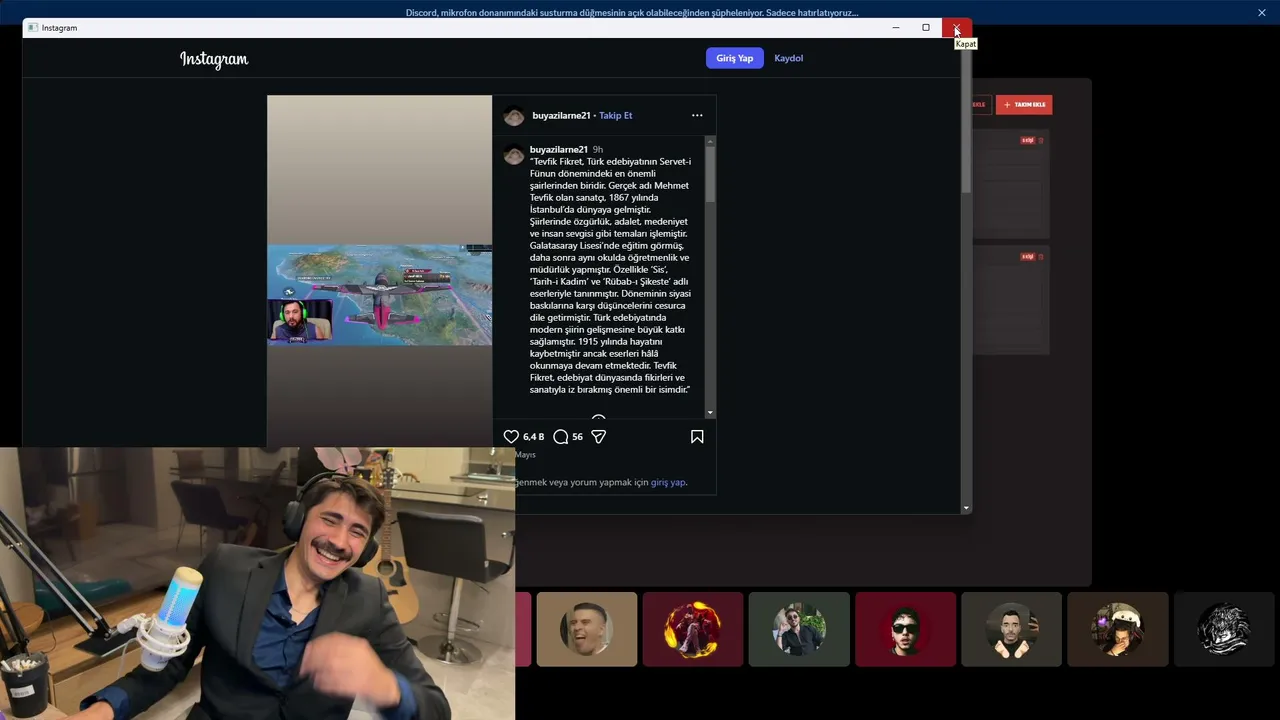Click the caption scrollbar down arrow
Screen dimensions: 1280x720
click(710, 413)
